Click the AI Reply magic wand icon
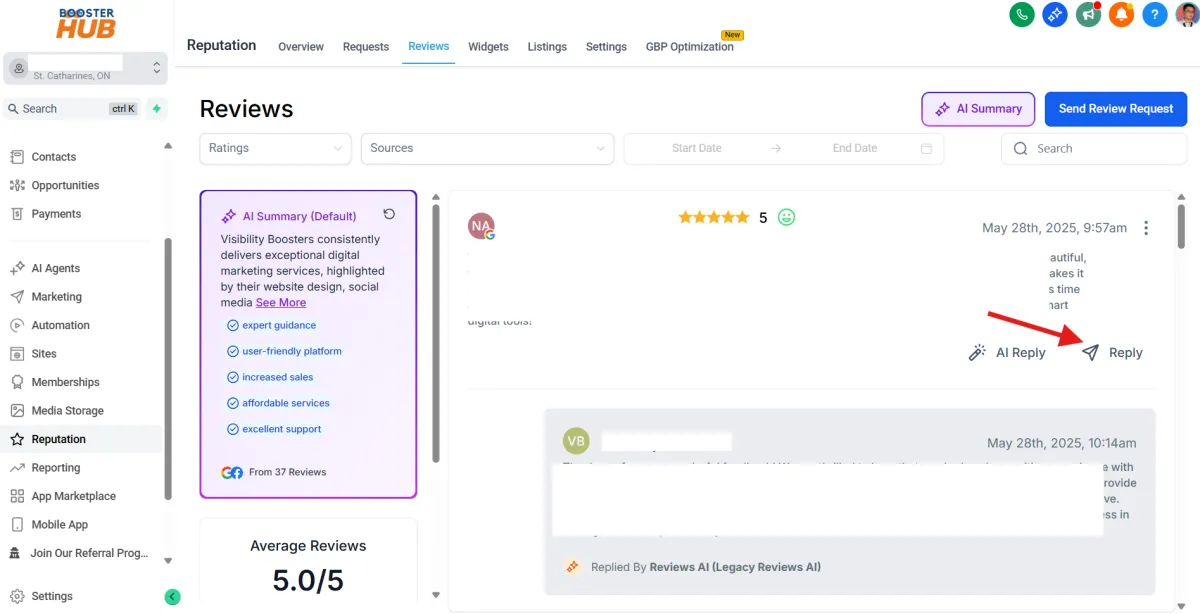Viewport: 1200px width, 614px height. coord(978,352)
